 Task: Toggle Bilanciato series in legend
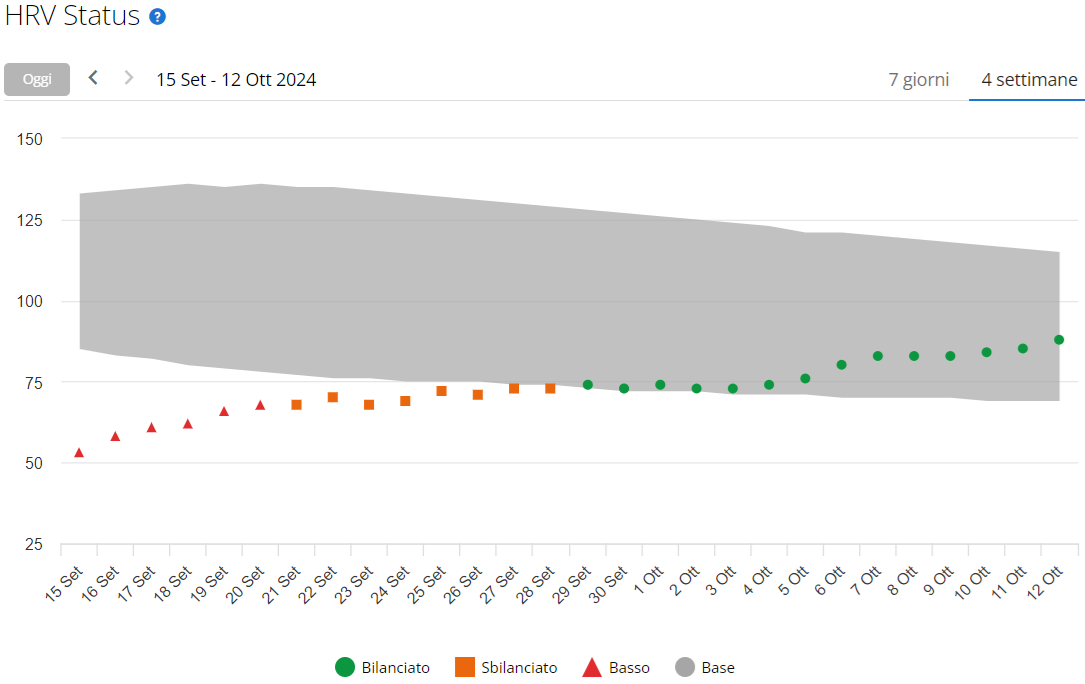point(382,667)
